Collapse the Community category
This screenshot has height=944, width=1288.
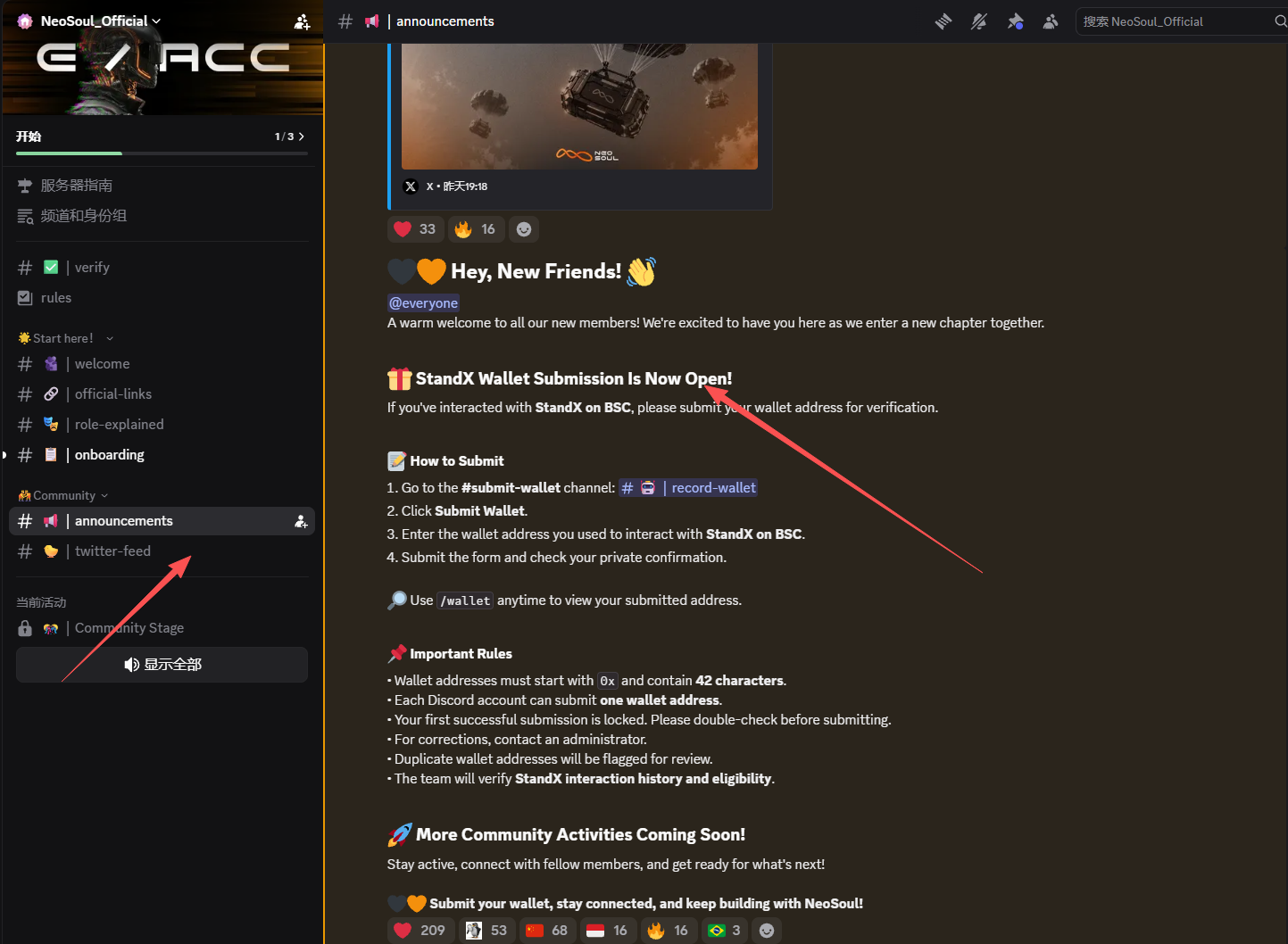[x=64, y=495]
